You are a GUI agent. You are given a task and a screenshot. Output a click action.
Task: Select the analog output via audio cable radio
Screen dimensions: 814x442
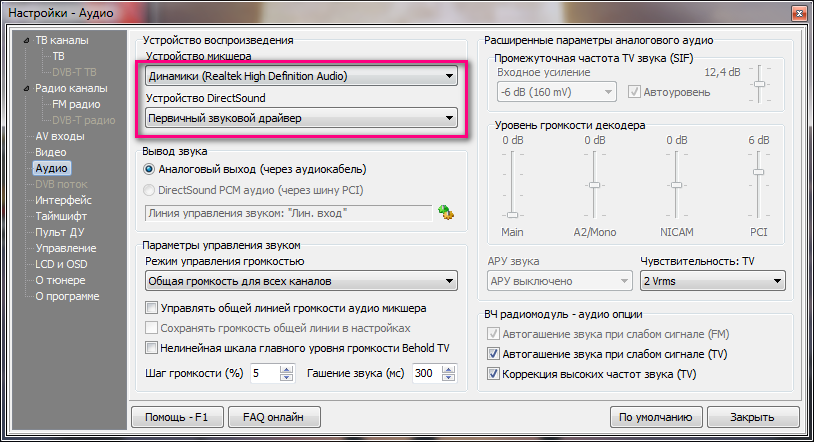pyautogui.click(x=150, y=169)
